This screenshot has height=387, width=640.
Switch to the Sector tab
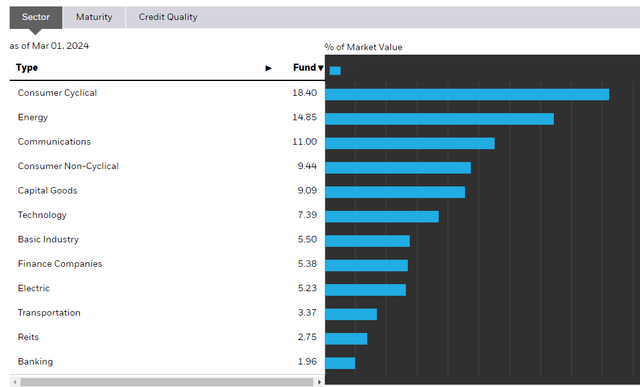(36, 17)
